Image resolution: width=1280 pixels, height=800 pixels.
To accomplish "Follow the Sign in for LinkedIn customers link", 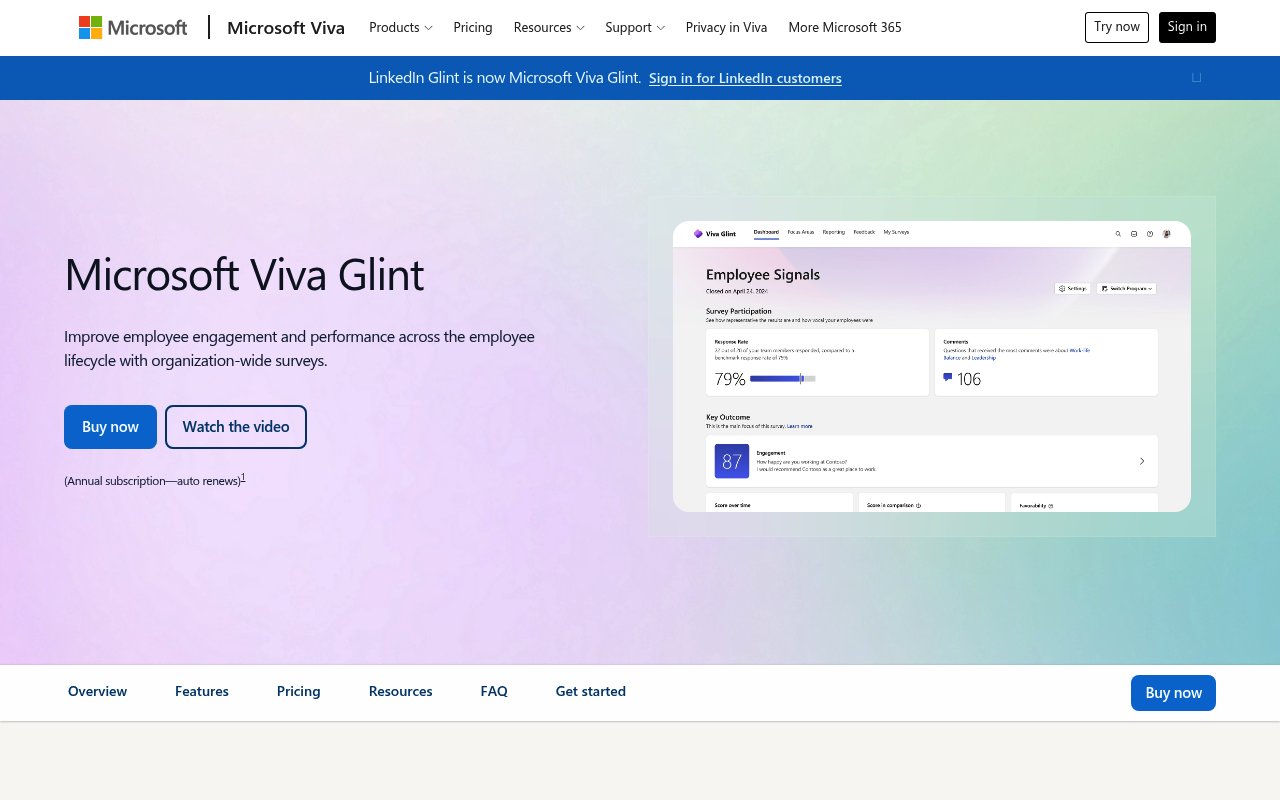I will 745,78.
